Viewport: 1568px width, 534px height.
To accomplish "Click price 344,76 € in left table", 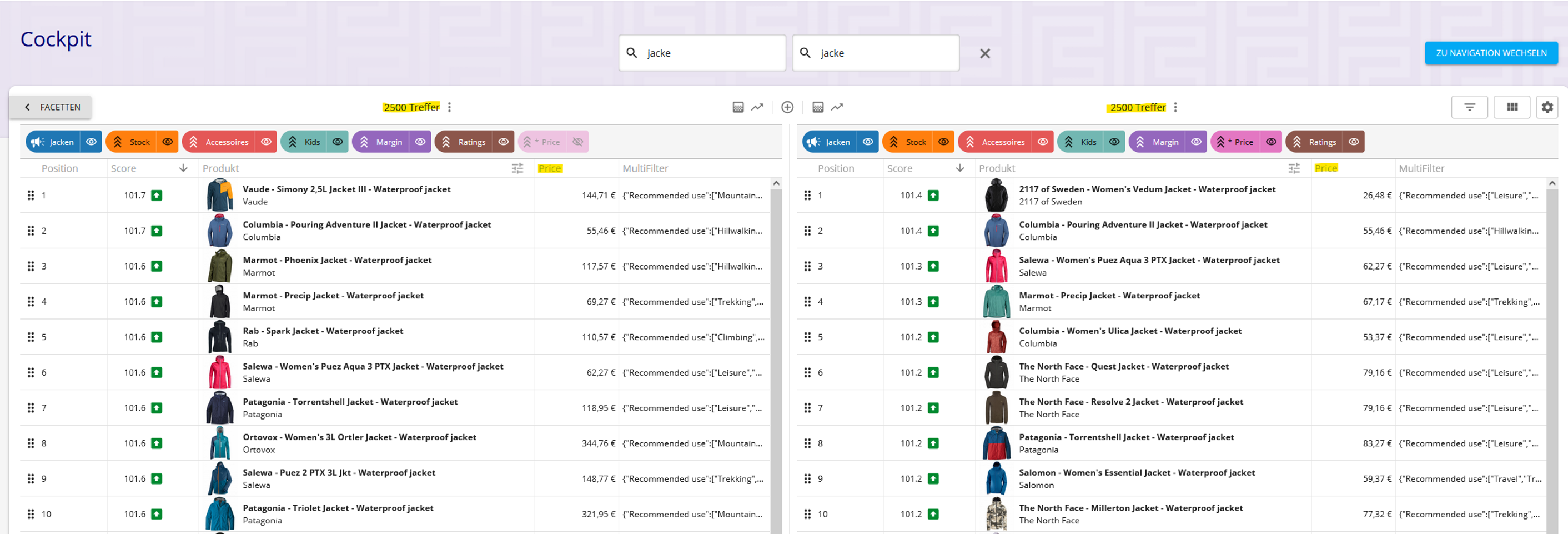I will [599, 443].
